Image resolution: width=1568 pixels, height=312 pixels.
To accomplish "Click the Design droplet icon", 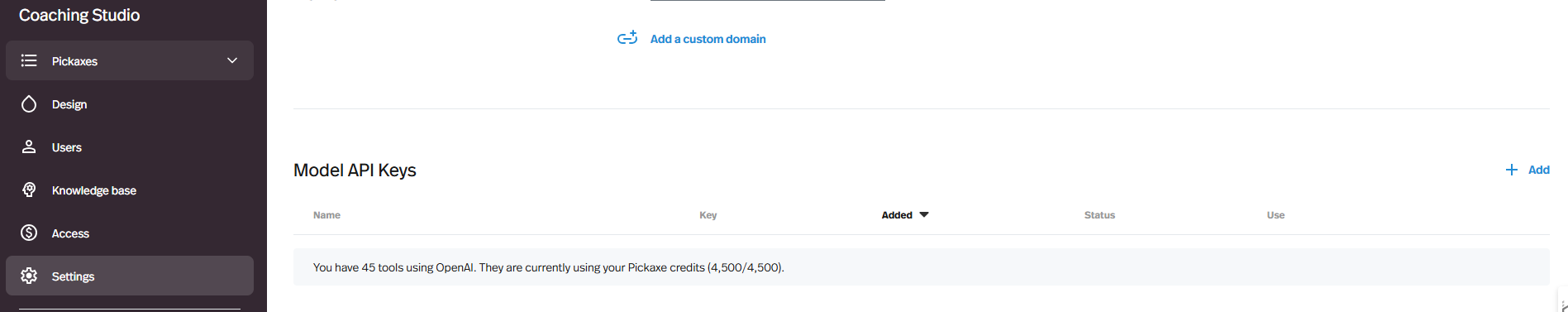I will (29, 103).
